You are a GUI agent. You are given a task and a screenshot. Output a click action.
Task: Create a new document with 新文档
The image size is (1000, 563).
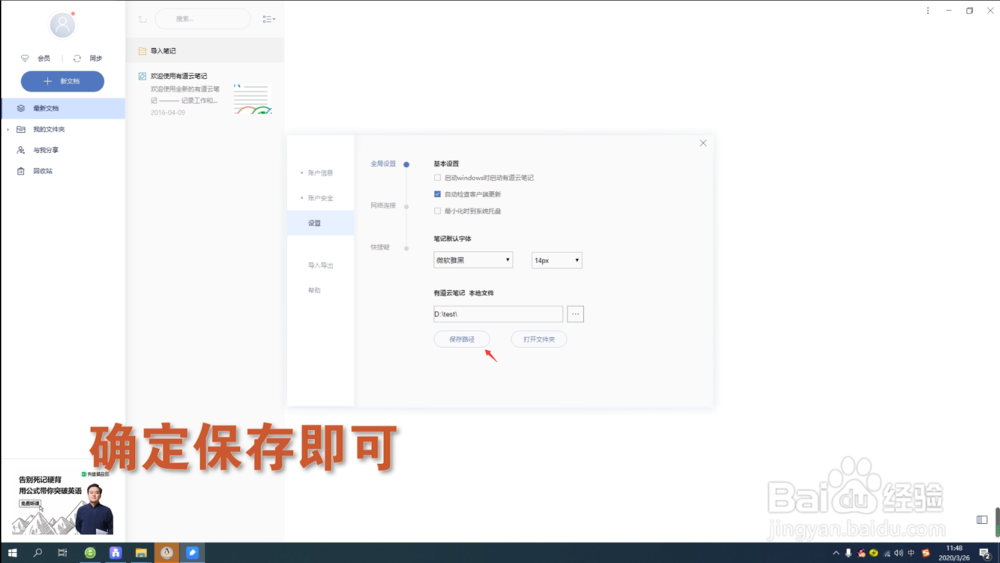click(x=62, y=81)
